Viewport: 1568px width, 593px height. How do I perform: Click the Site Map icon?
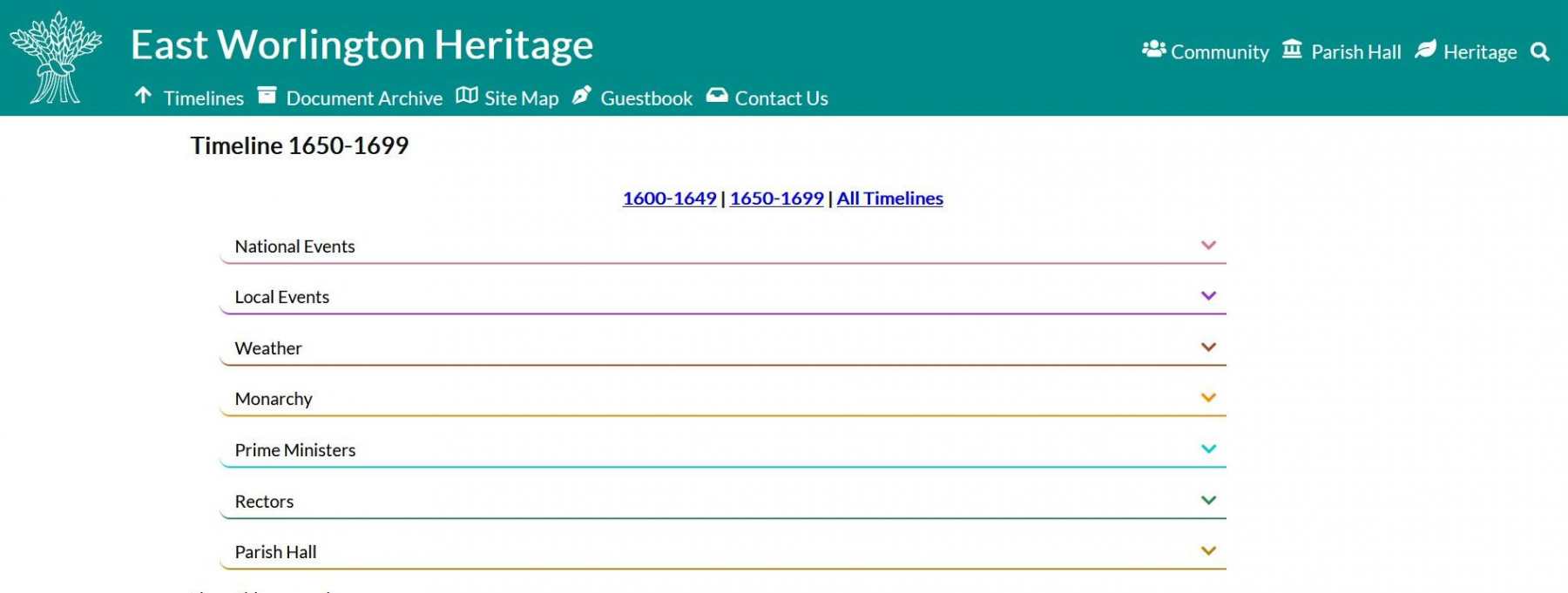tap(467, 95)
